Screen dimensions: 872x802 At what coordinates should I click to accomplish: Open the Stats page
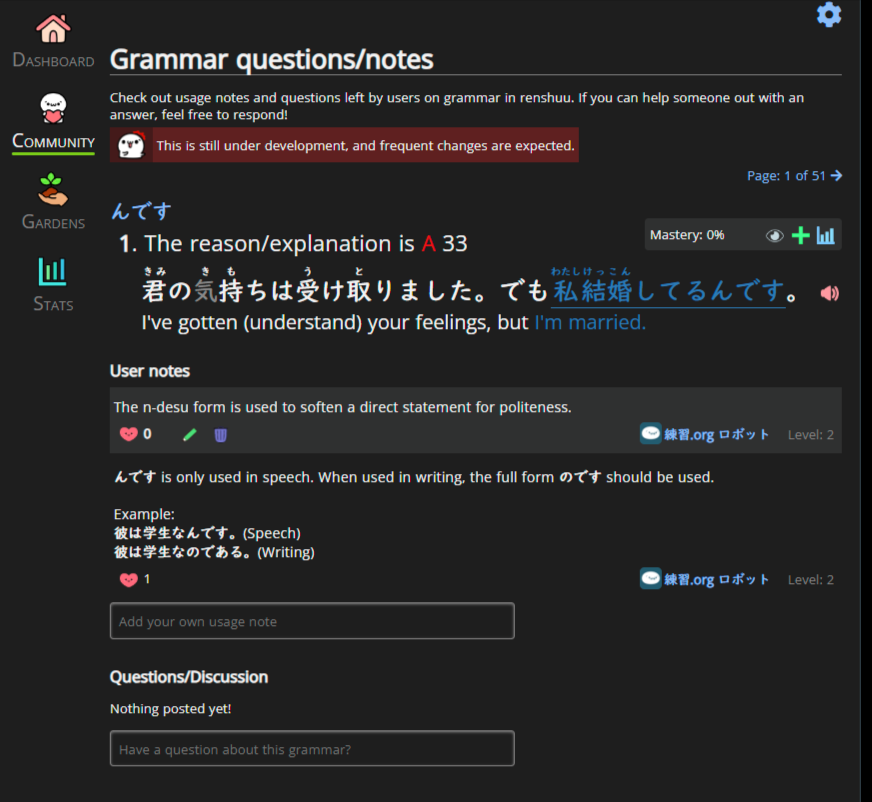coord(53,284)
